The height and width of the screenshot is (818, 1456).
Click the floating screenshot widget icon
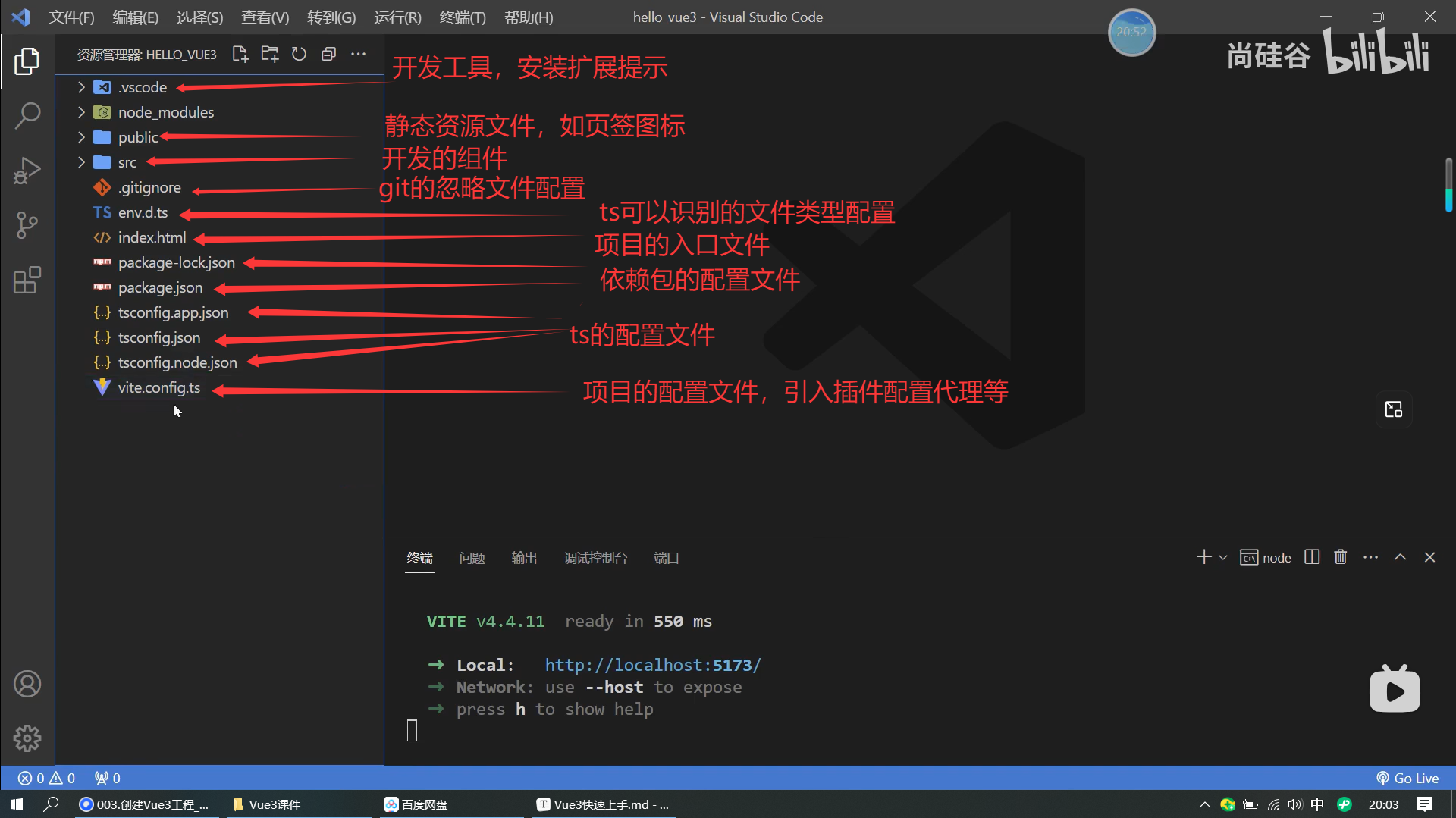(x=1394, y=409)
